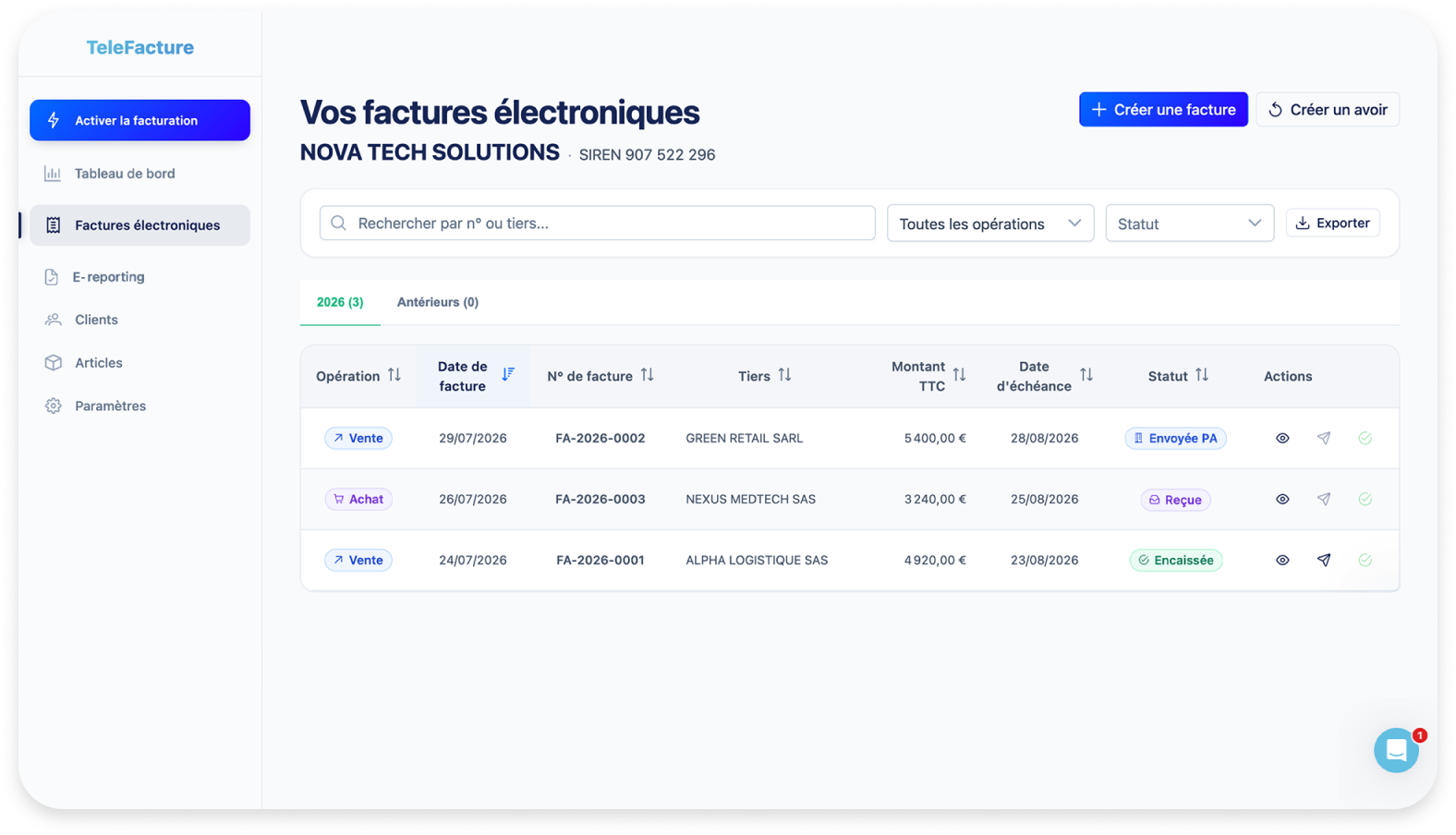Sort table by Opération column arrows
Image resolution: width=1456 pixels, height=835 pixels.
click(394, 375)
